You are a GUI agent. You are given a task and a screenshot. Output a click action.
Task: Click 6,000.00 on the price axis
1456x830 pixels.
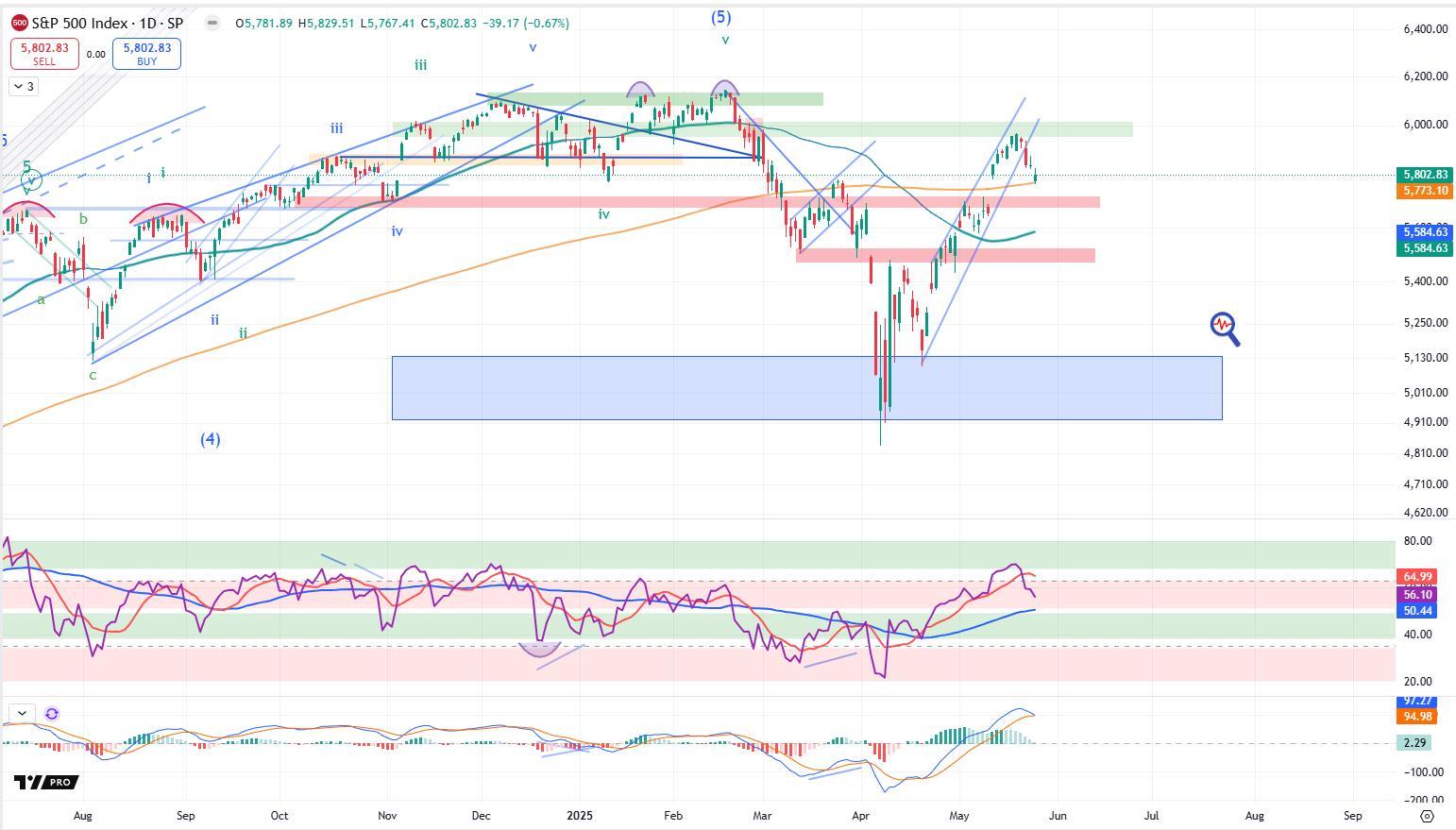click(1425, 125)
